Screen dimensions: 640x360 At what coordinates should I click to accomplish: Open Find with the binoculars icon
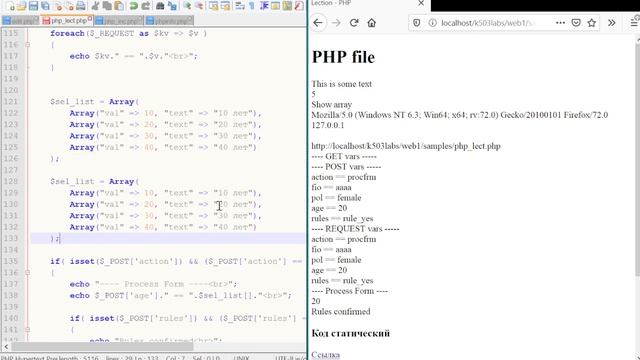click(160, 6)
